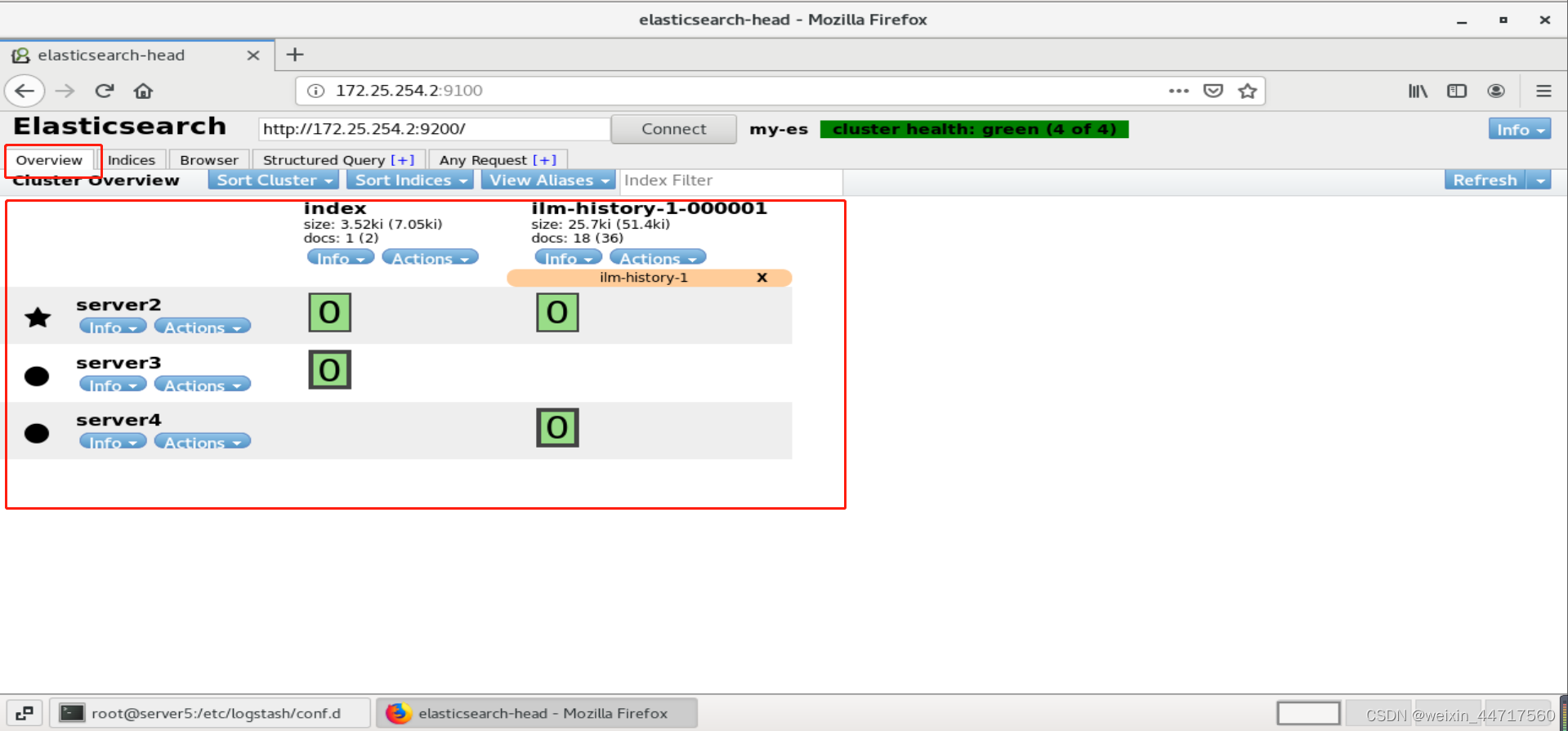
Task: Select shard 0 of index on server2
Action: click(x=330, y=313)
